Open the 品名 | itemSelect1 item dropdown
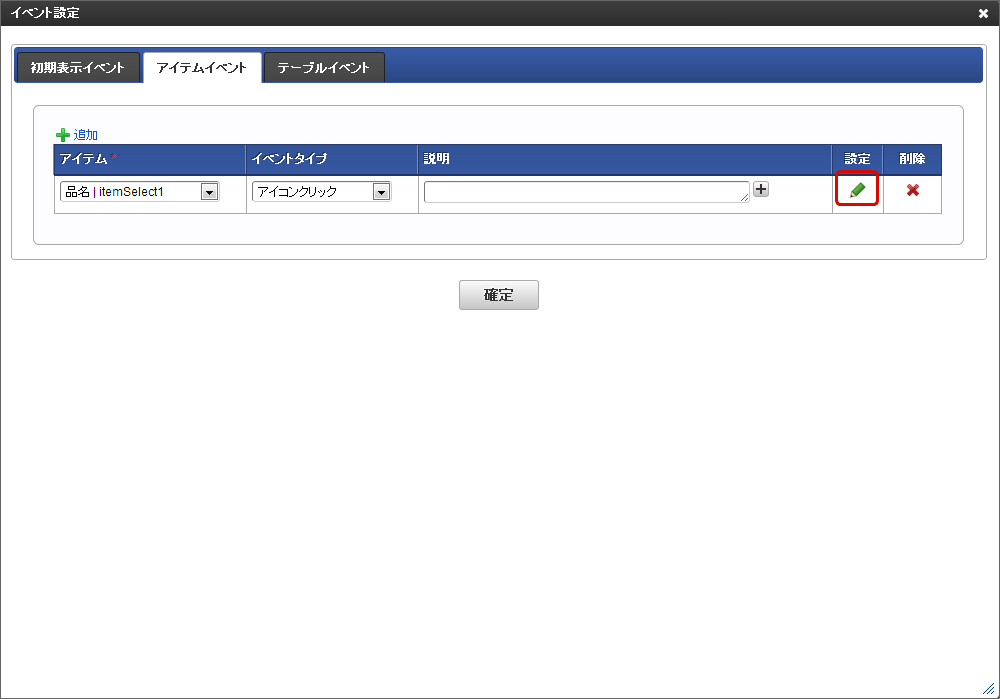Viewport: 1000px width, 699px height. 140,191
